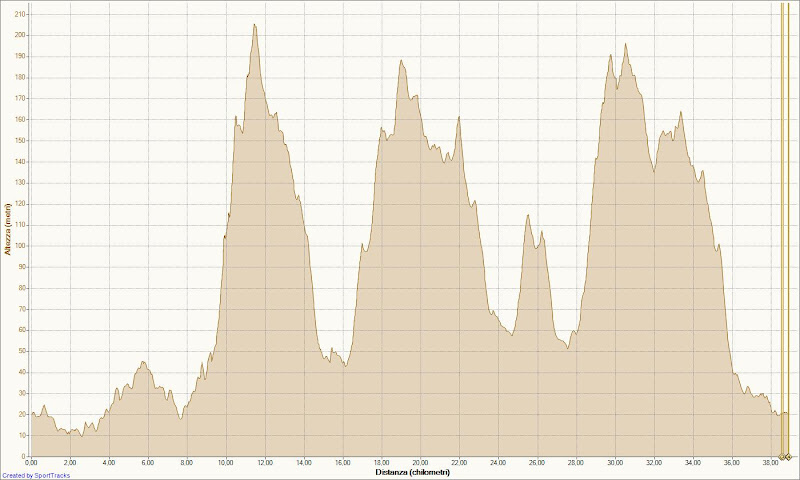The image size is (800, 480).
Task: Click the 30 altitude axis label
Action: (21, 393)
